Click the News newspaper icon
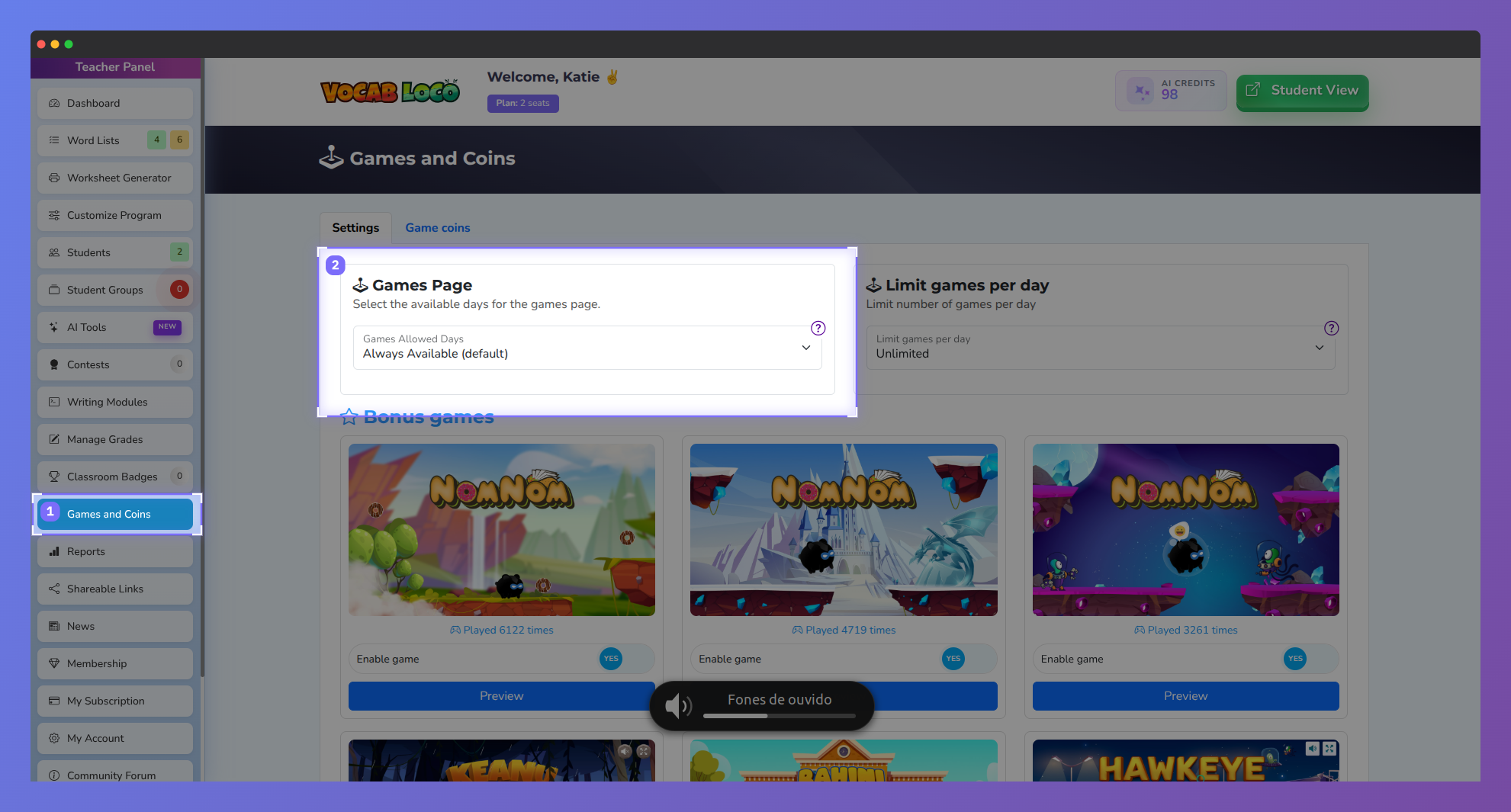Viewport: 1511px width, 812px height. 54,626
